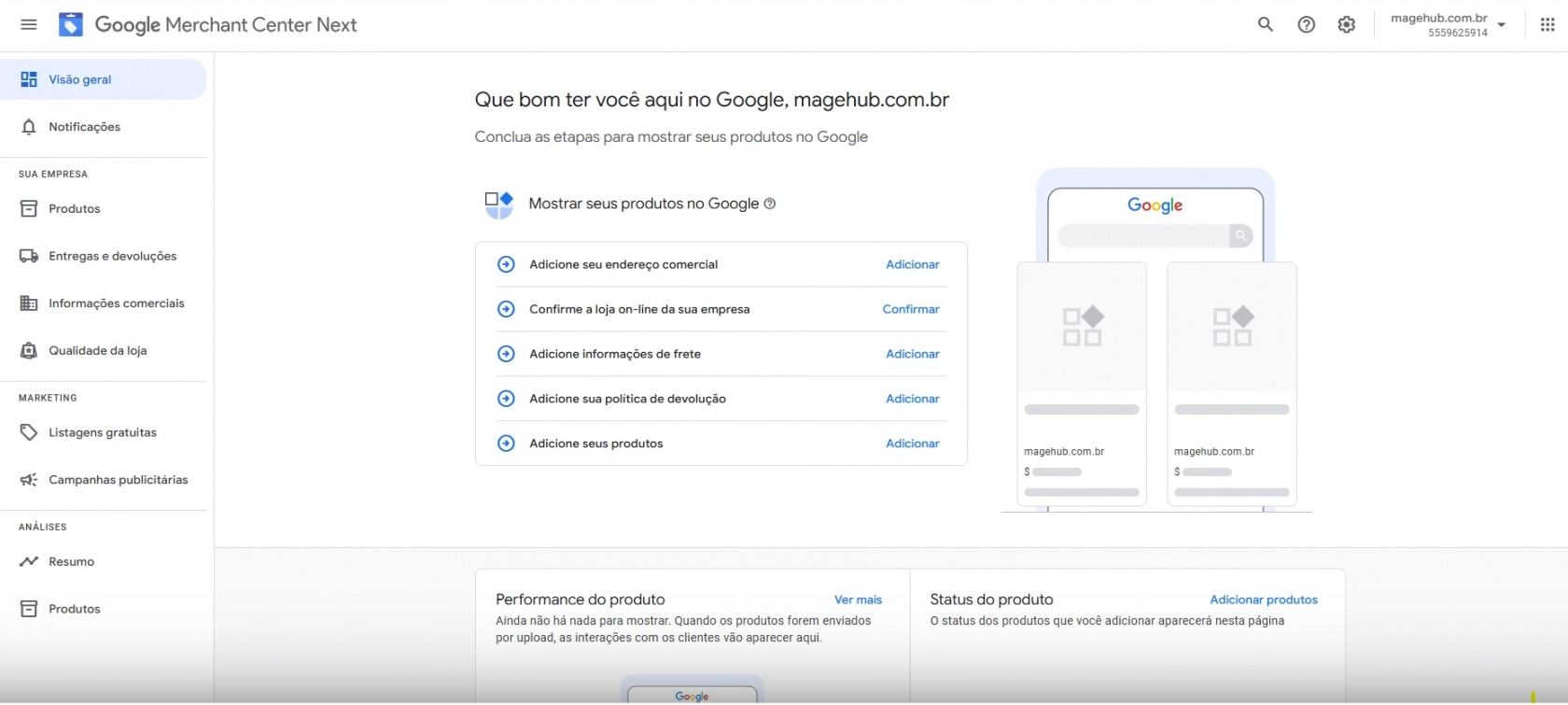Click the arrow icon beside política de devolução
1568x705 pixels.
506,399
